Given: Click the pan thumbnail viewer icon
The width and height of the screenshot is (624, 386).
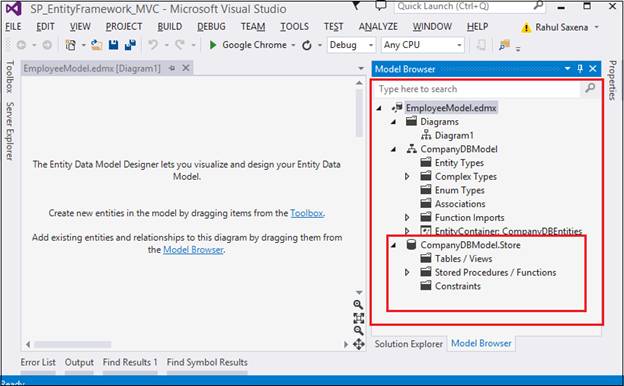Looking at the screenshot, I should point(359,344).
